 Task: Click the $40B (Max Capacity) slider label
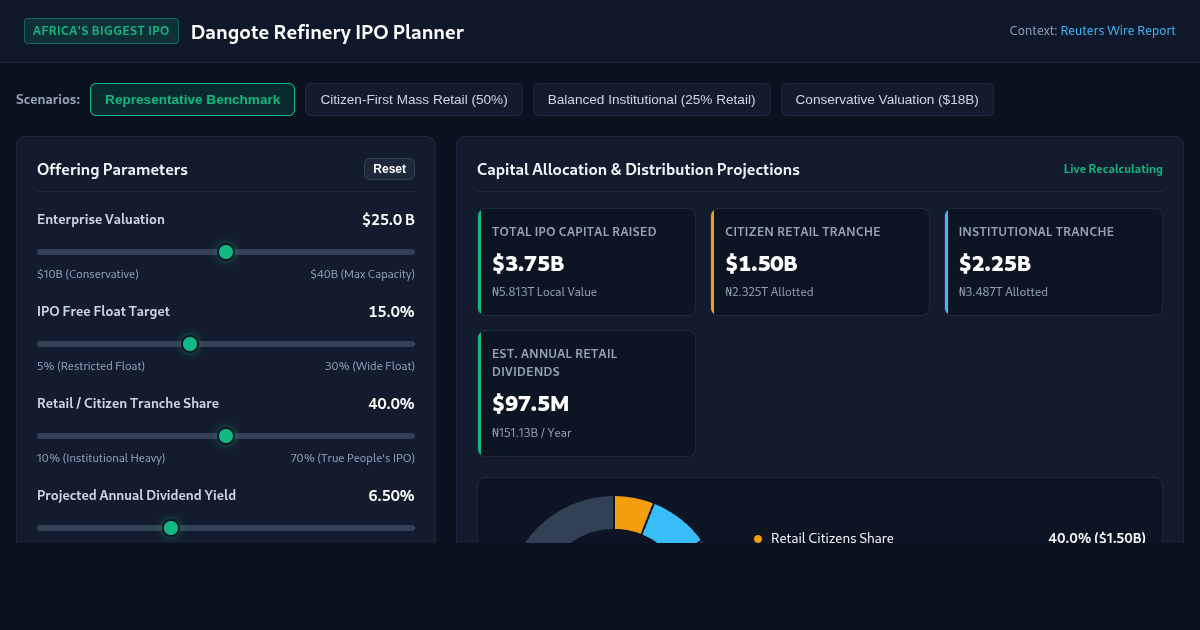(362, 274)
